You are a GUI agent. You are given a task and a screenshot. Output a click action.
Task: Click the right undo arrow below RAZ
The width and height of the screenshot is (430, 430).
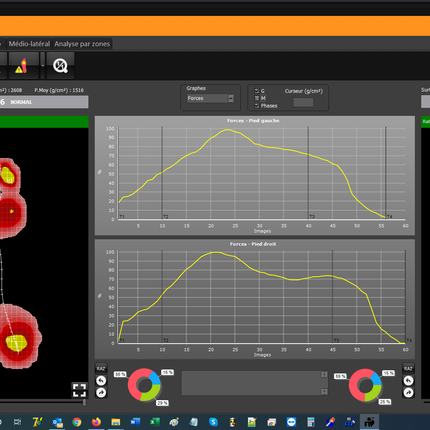pyautogui.click(x=408, y=380)
